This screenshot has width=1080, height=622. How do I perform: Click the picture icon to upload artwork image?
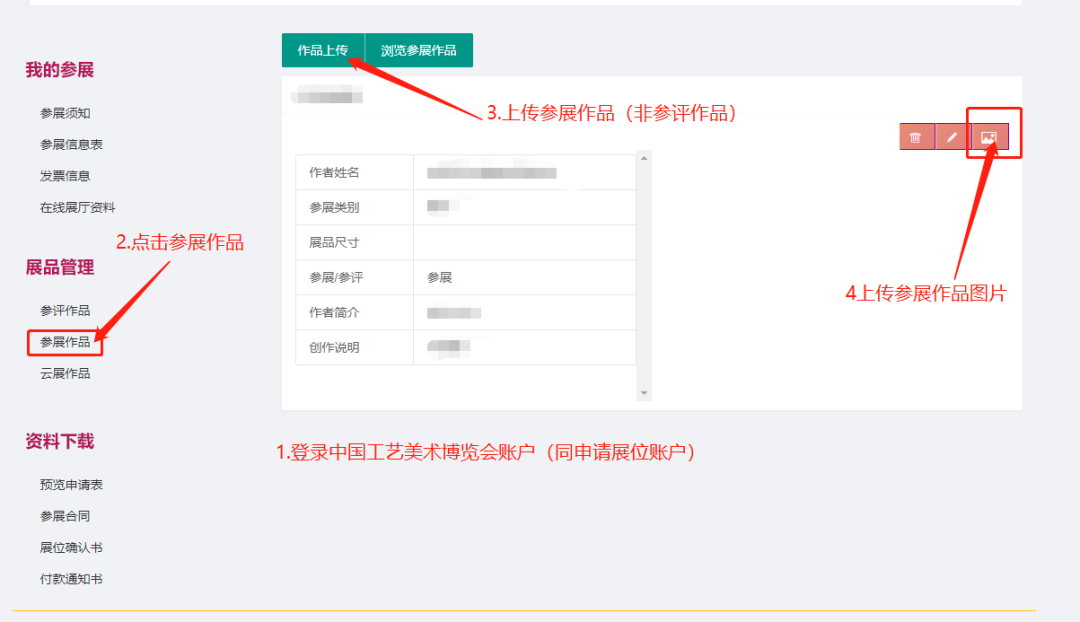click(x=988, y=137)
